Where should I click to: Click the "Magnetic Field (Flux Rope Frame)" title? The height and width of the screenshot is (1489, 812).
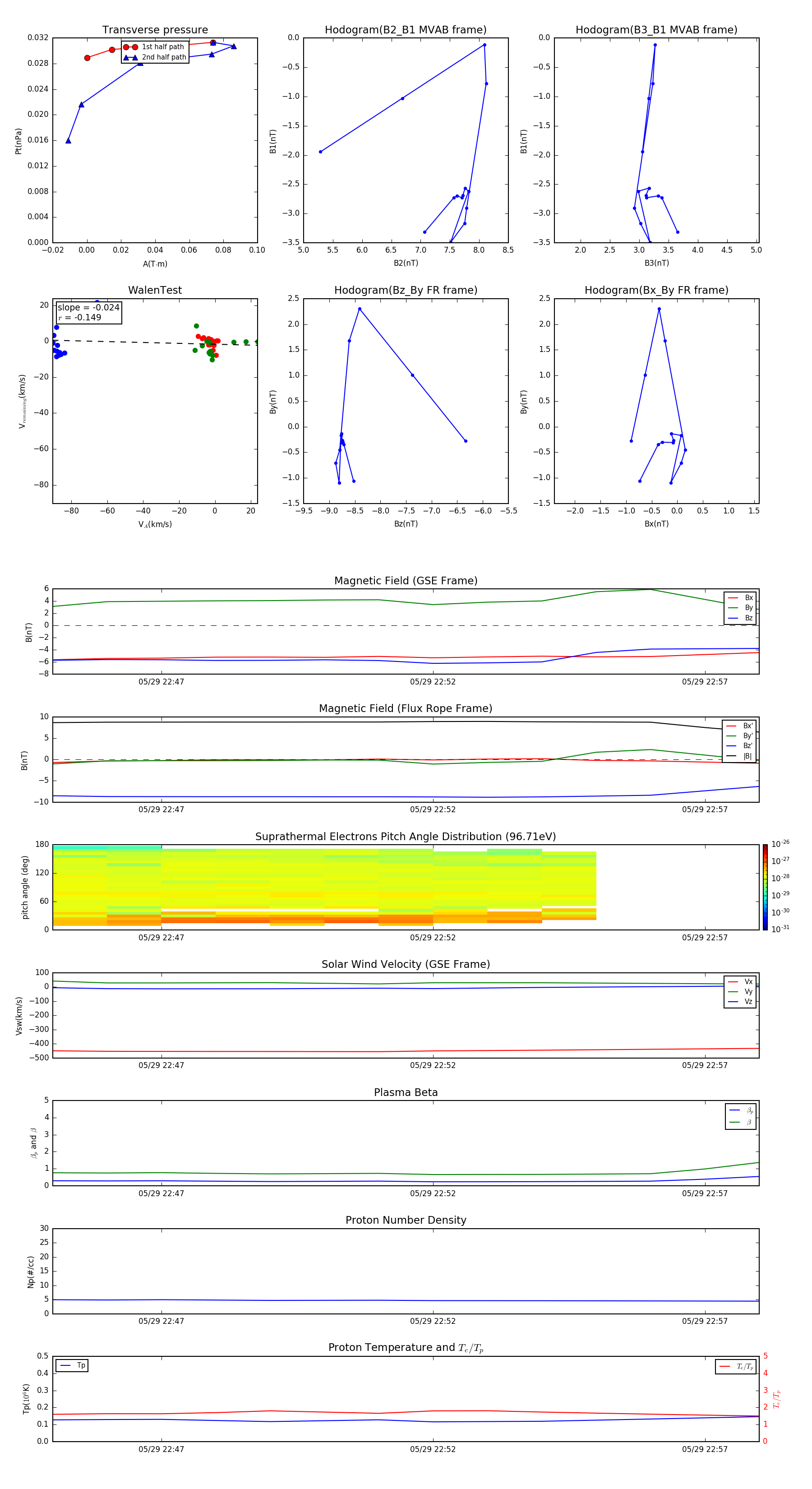tap(406, 709)
